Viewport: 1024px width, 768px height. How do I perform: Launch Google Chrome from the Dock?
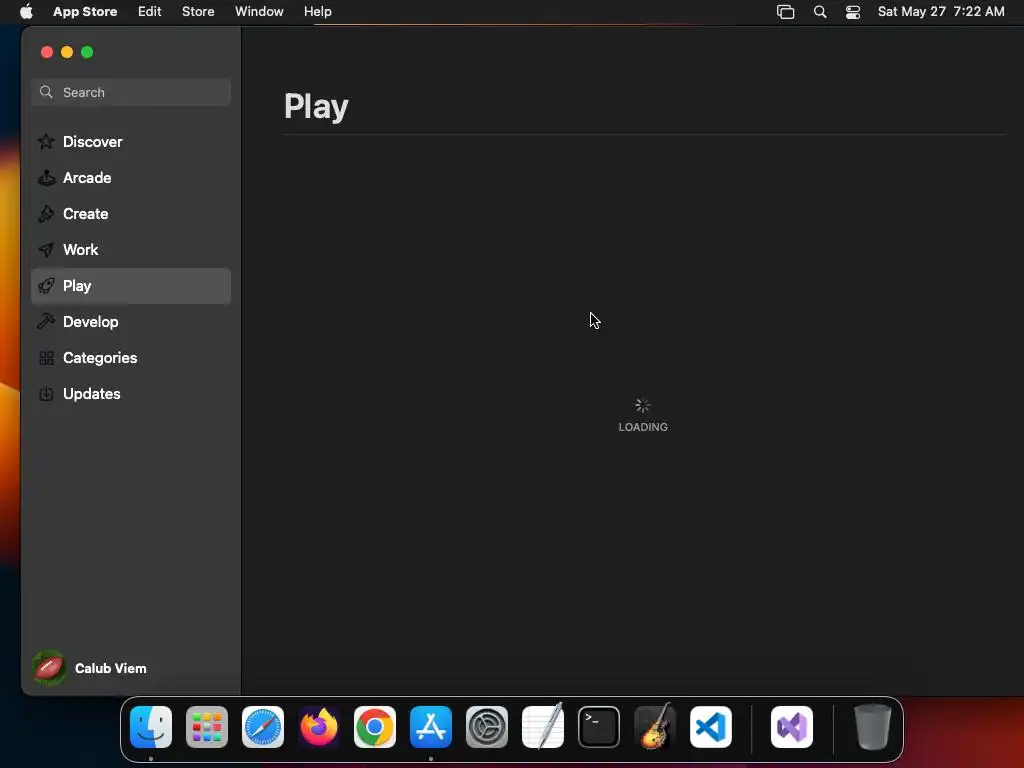[375, 727]
